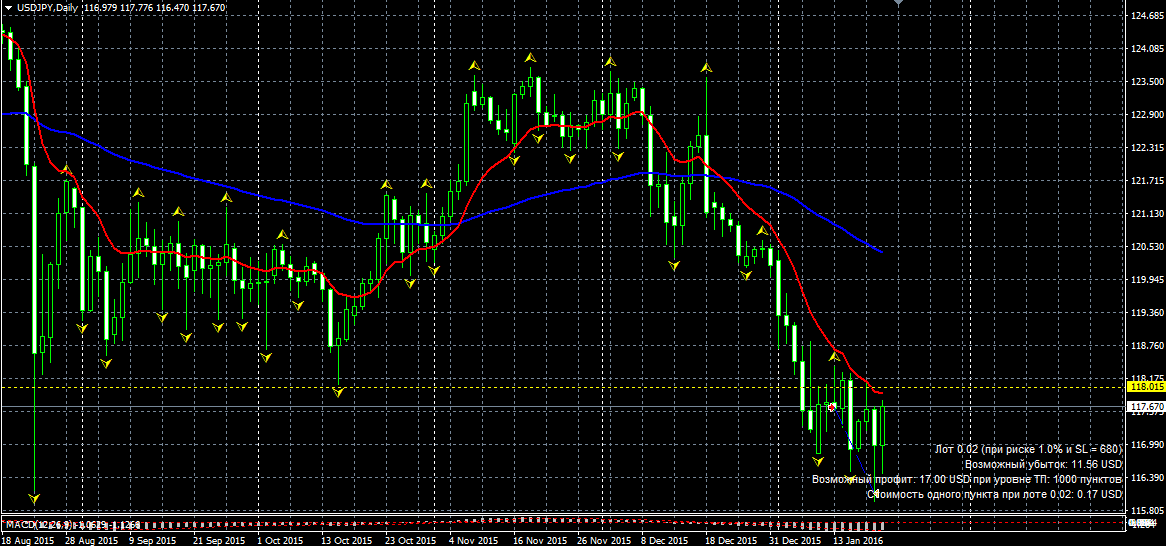Click the gray chart shift marker on the top edge
This screenshot has height=546, width=1166.
pyautogui.click(x=898, y=3)
